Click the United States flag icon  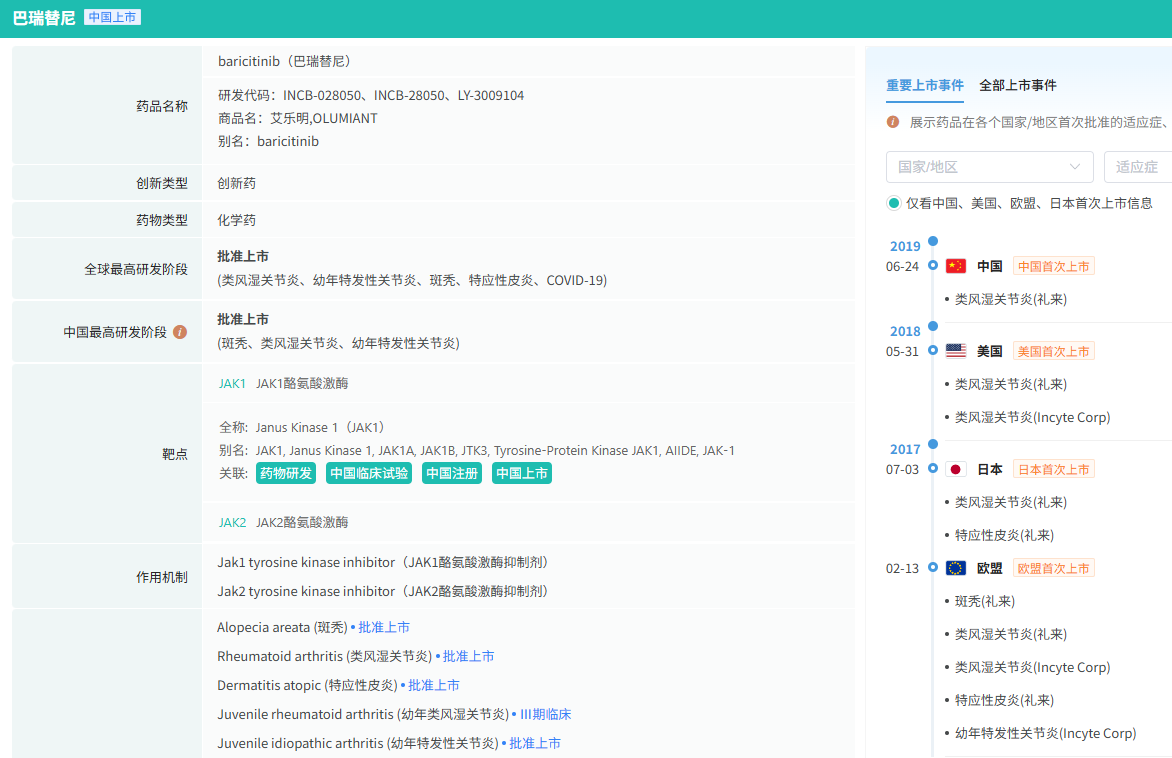point(956,351)
